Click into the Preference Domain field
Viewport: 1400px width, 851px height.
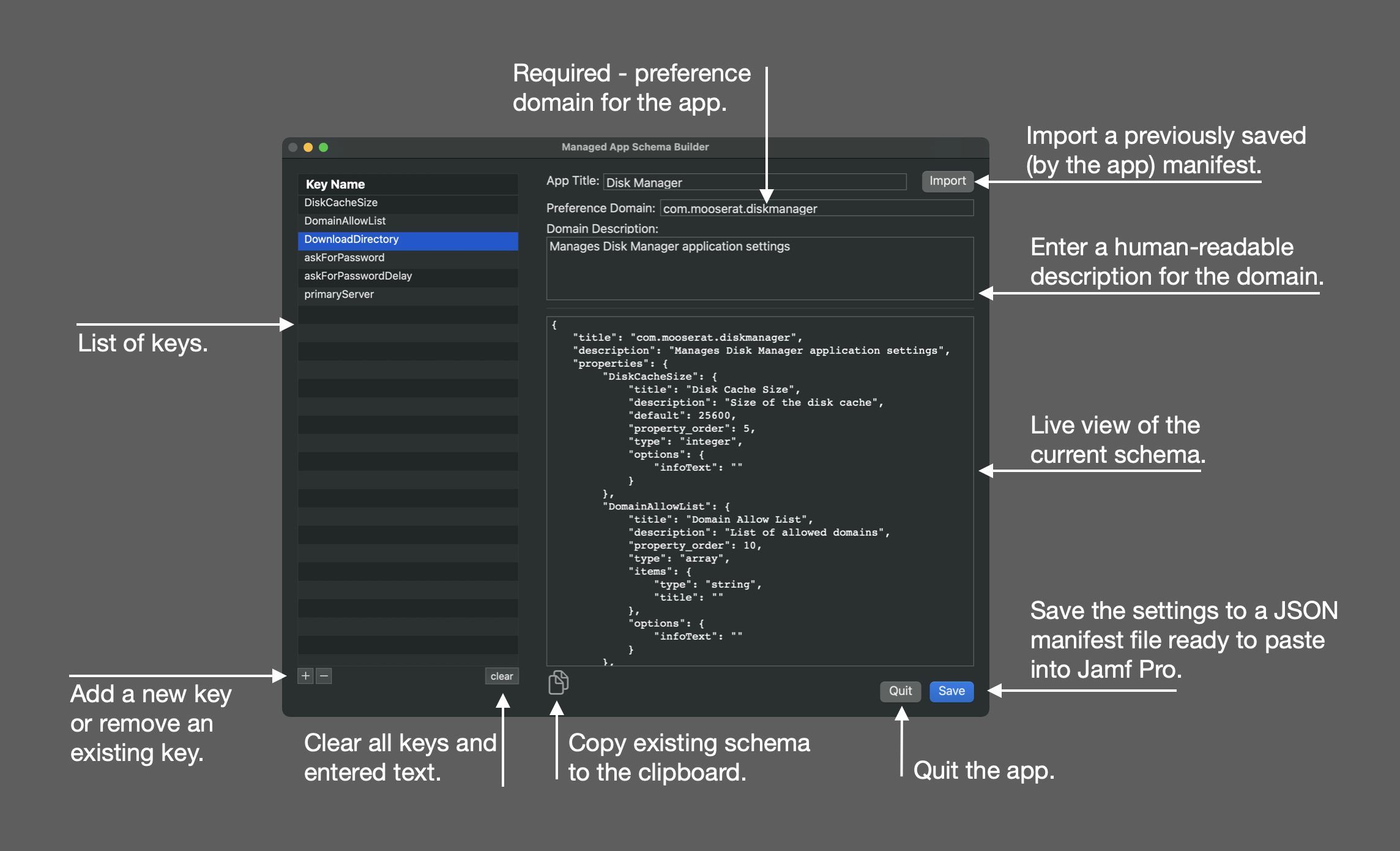tap(817, 208)
